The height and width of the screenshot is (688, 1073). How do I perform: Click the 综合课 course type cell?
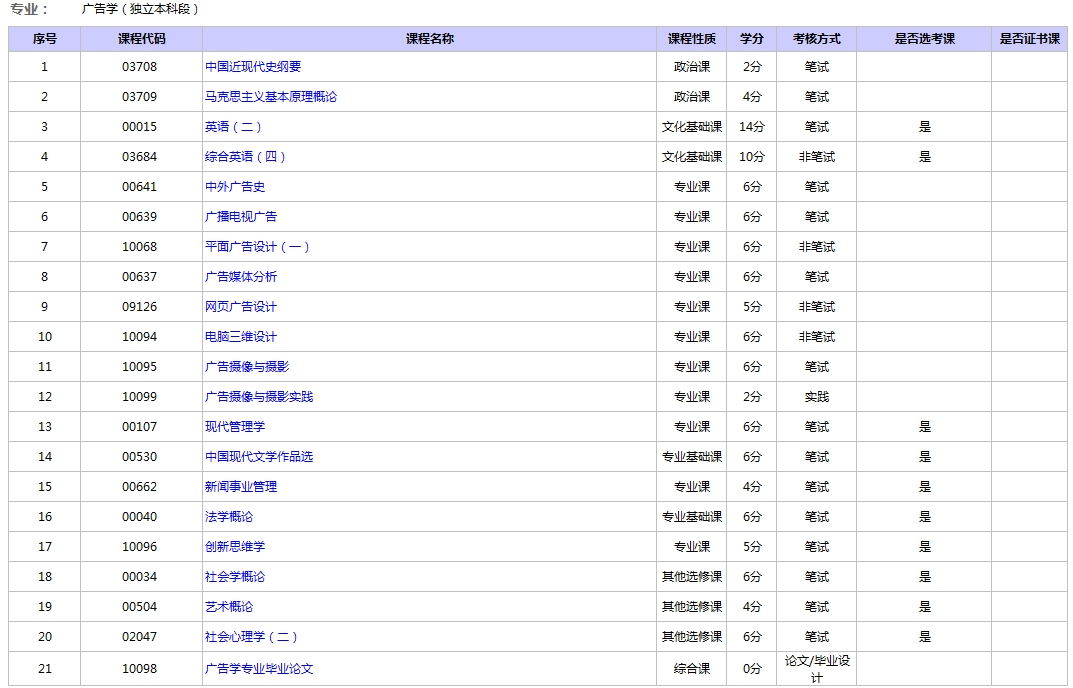pos(692,669)
